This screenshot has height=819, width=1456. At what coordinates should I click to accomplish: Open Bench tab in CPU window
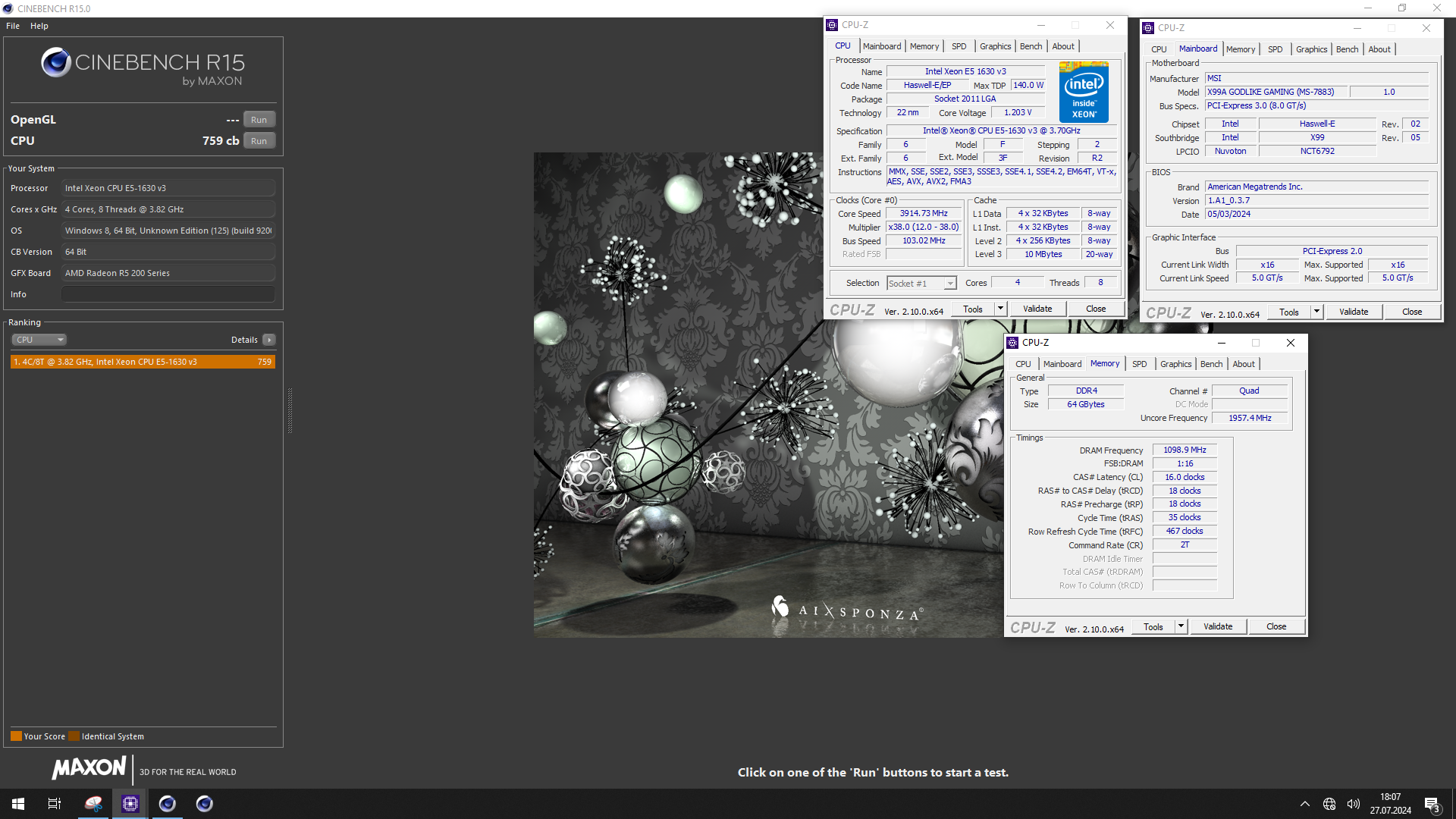(1031, 46)
